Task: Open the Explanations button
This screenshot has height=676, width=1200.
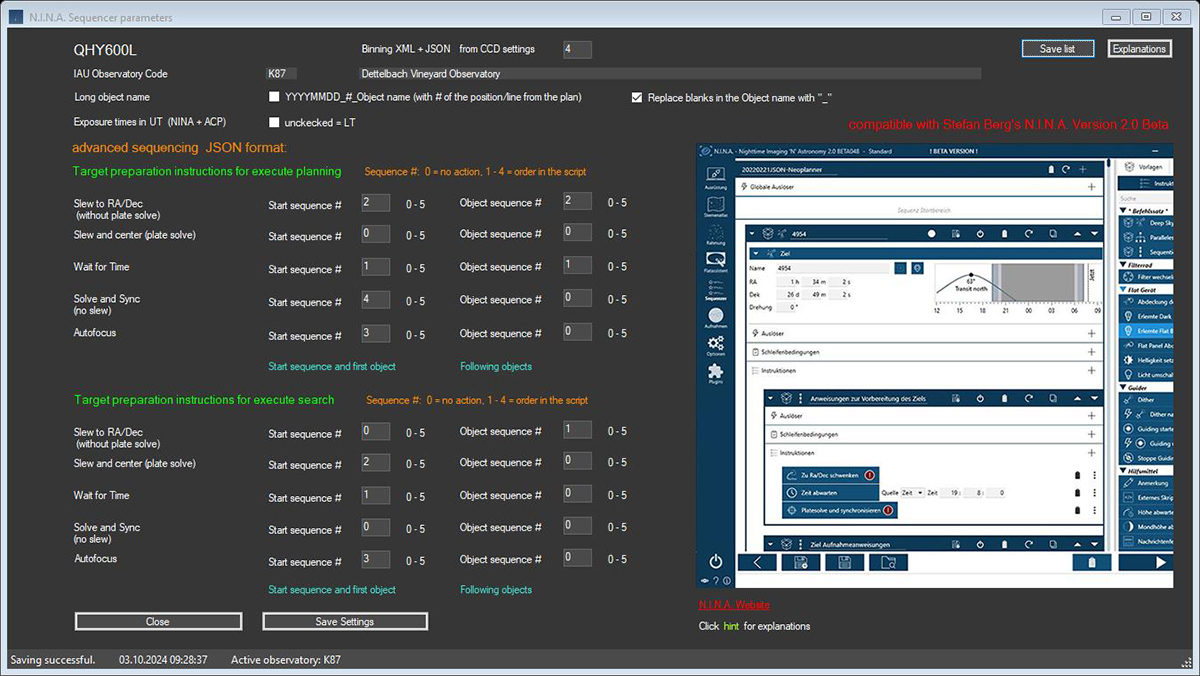Action: coord(1140,48)
